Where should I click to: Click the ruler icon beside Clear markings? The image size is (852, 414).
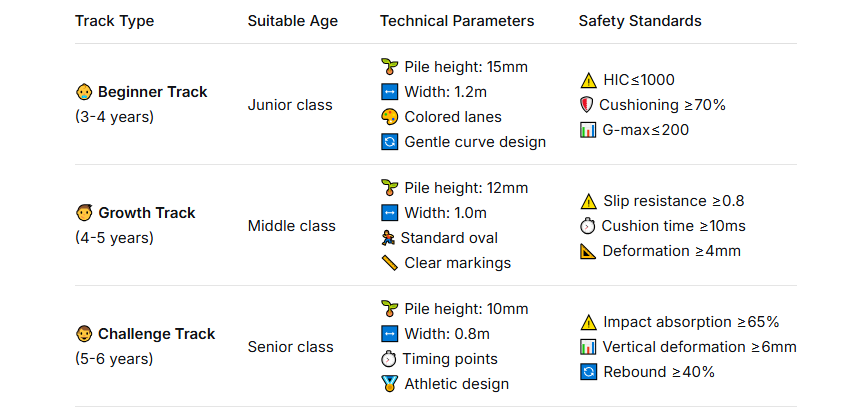[390, 263]
